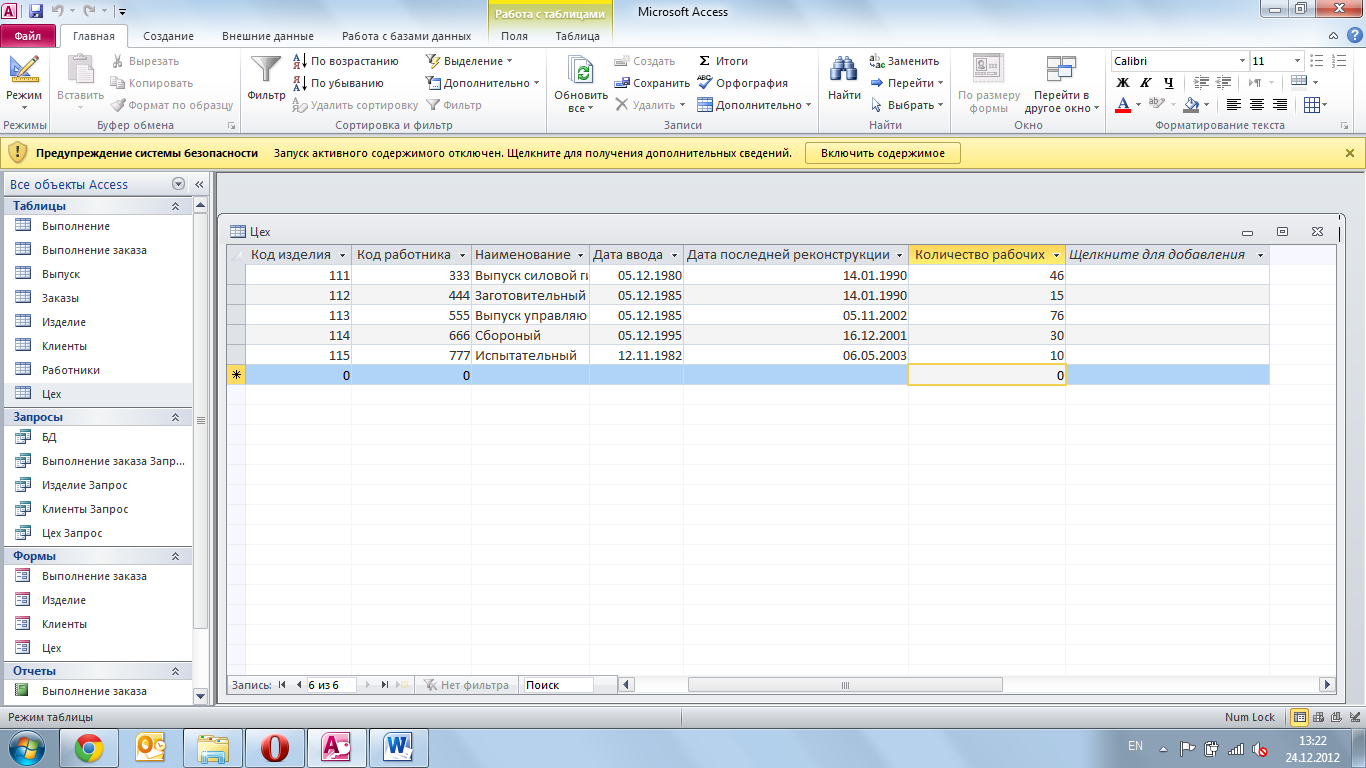Click Включить содержимое button
Screen dimensions: 1366x768
click(x=883, y=153)
